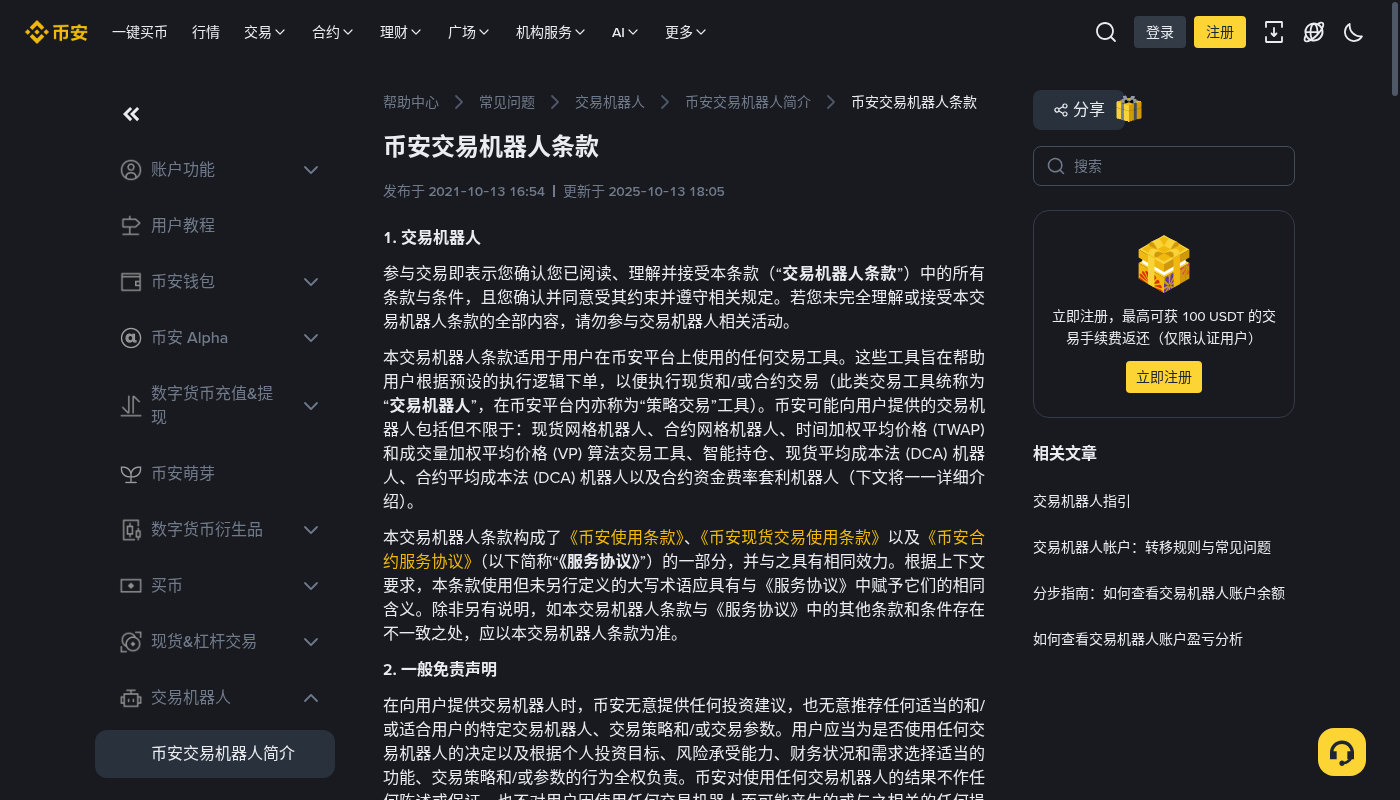Click the 币安萌芽 sprout icon

pos(131,474)
